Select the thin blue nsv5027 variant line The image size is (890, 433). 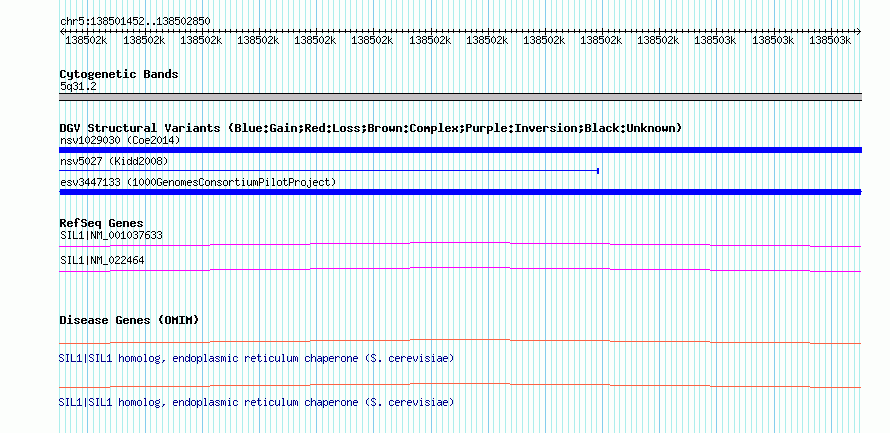(329, 171)
